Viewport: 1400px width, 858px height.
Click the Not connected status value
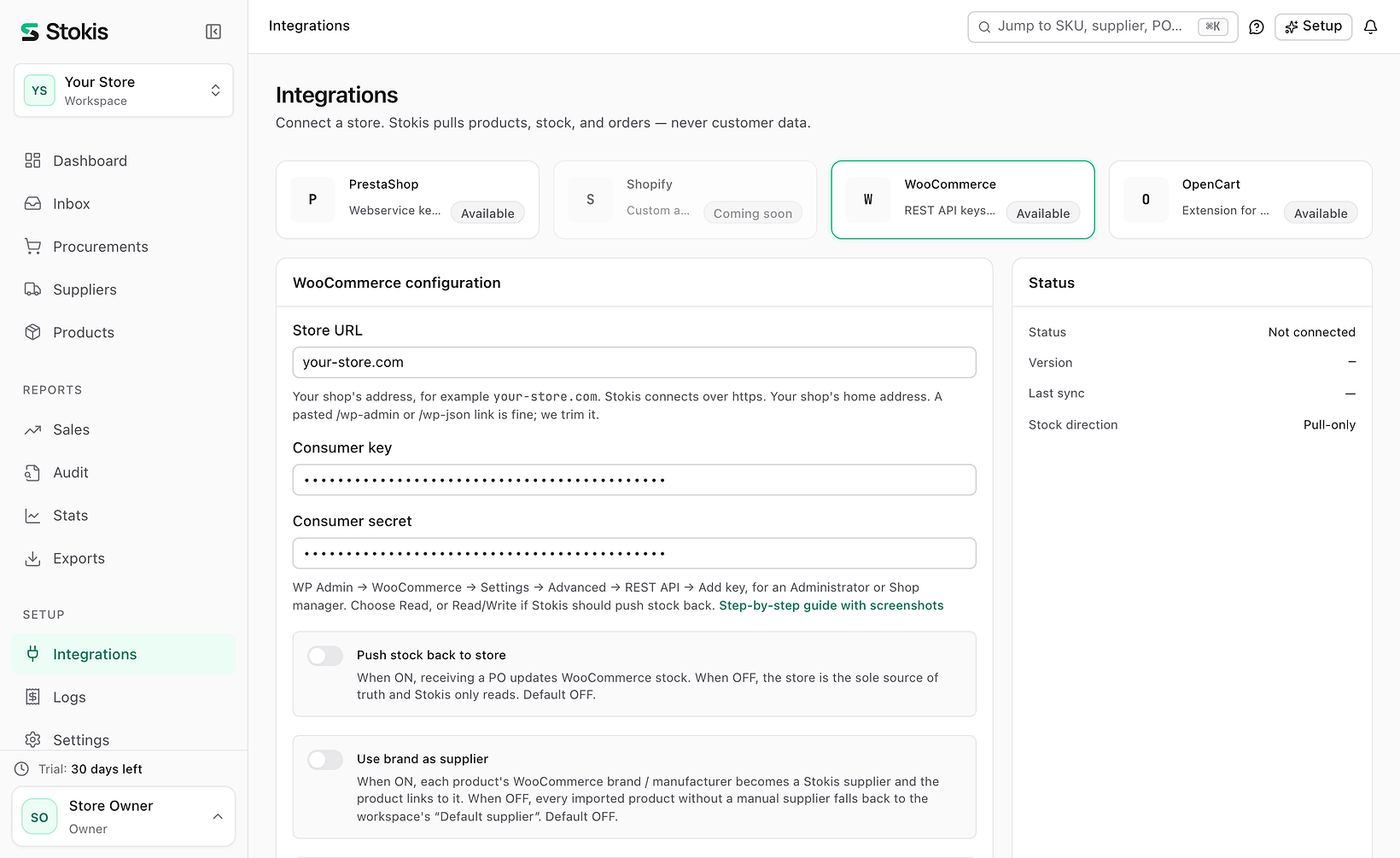(x=1311, y=332)
